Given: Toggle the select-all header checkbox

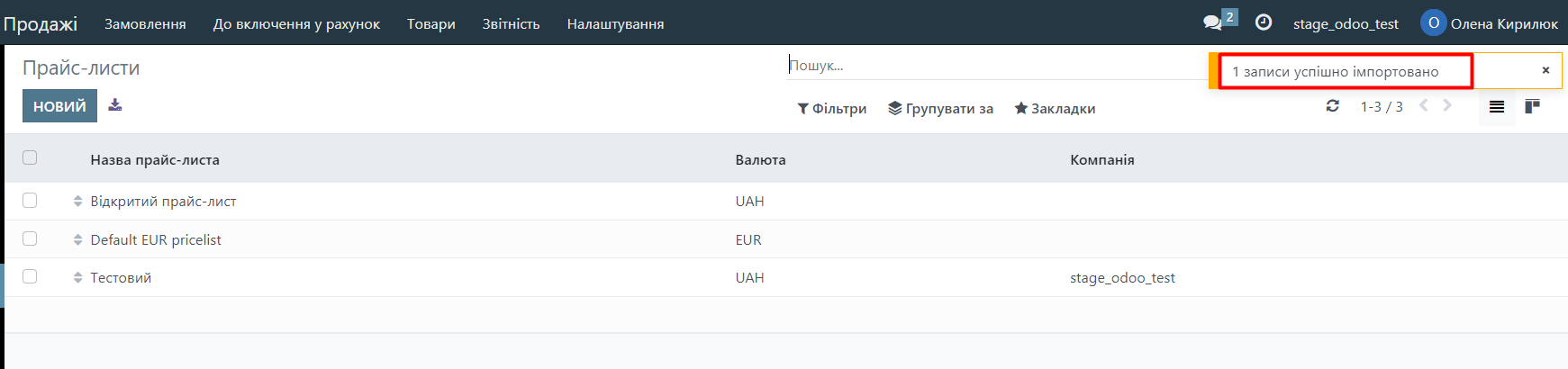Looking at the screenshot, I should (30, 157).
